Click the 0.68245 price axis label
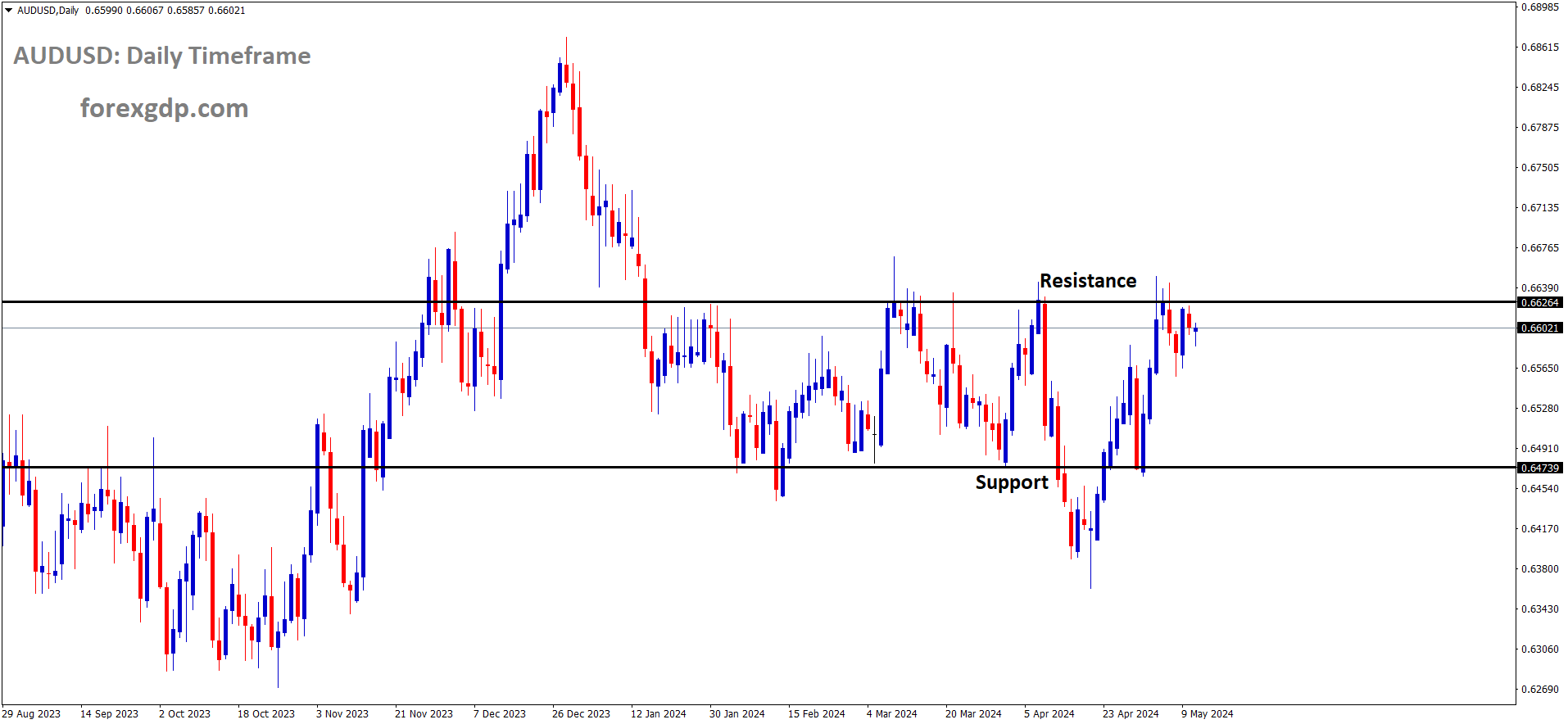1568x724 pixels. pyautogui.click(x=1540, y=88)
